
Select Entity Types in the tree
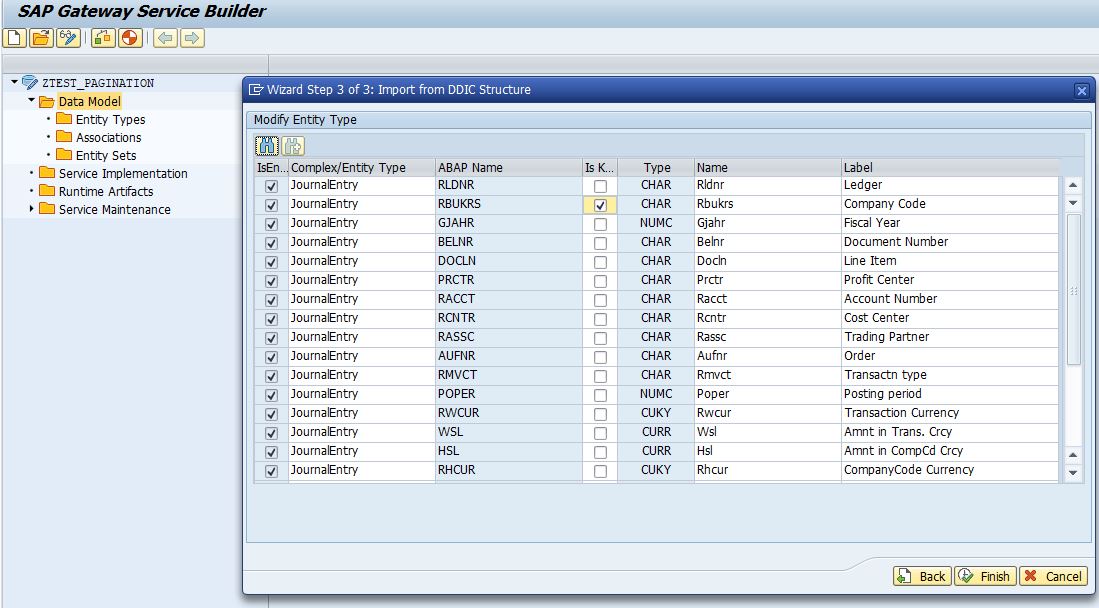110,120
